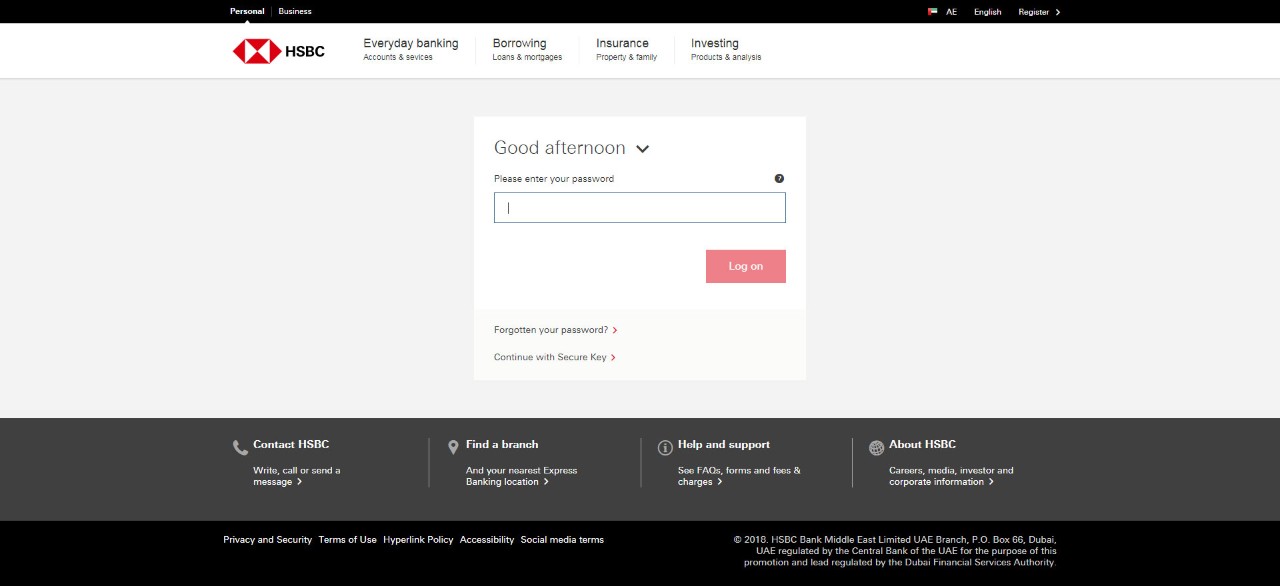Click Forgotten your password link

point(556,330)
